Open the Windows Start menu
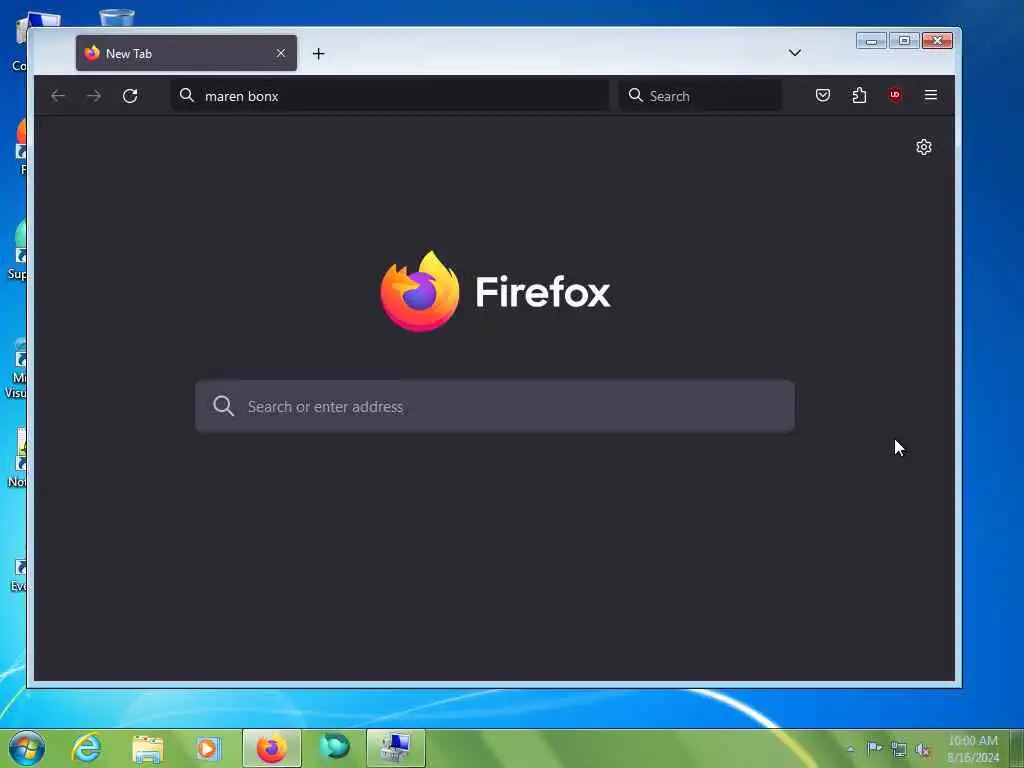This screenshot has width=1024, height=768. [27, 748]
